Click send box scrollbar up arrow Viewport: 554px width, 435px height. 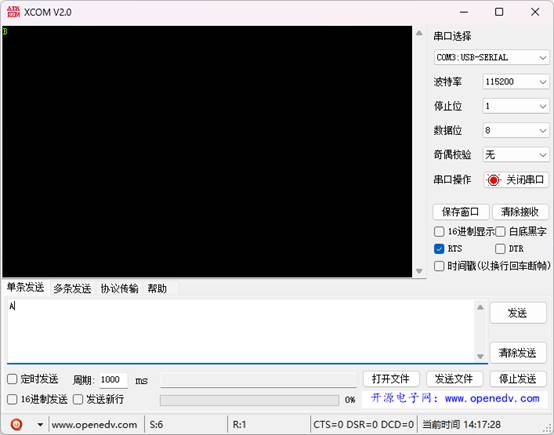(480, 307)
